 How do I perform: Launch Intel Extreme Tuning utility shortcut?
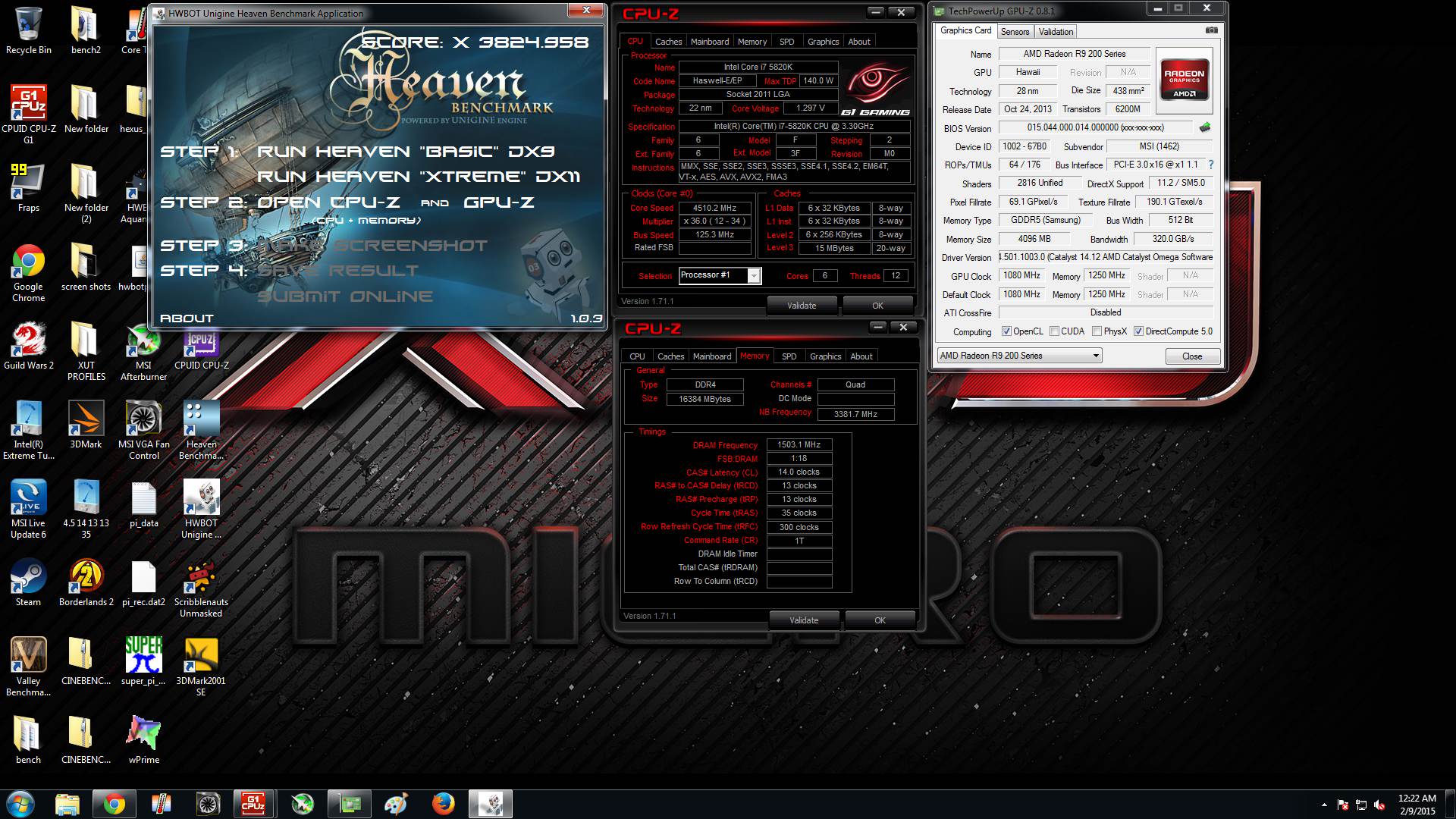28,430
